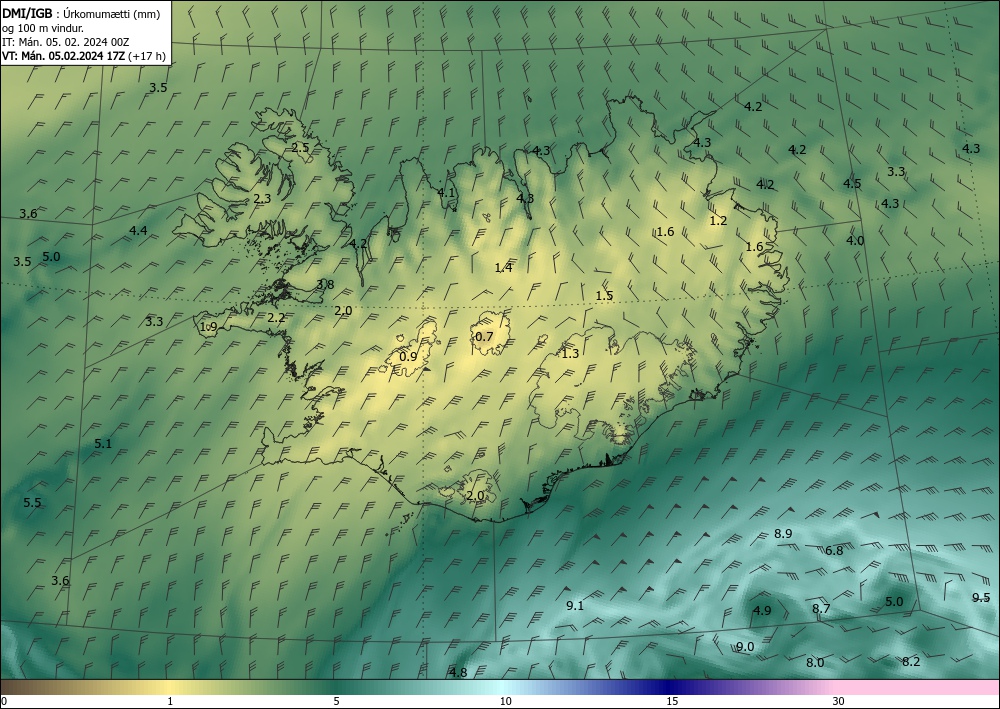Image resolution: width=1000 pixels, height=709 pixels.
Task: Click the value 8.0 on the map
Action: coord(816,662)
